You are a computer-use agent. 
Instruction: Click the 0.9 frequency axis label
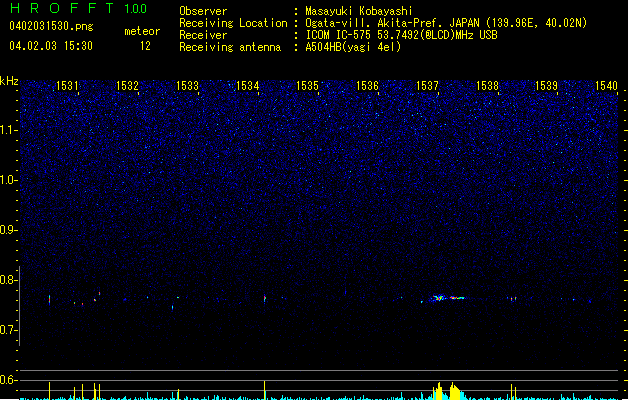[9, 230]
